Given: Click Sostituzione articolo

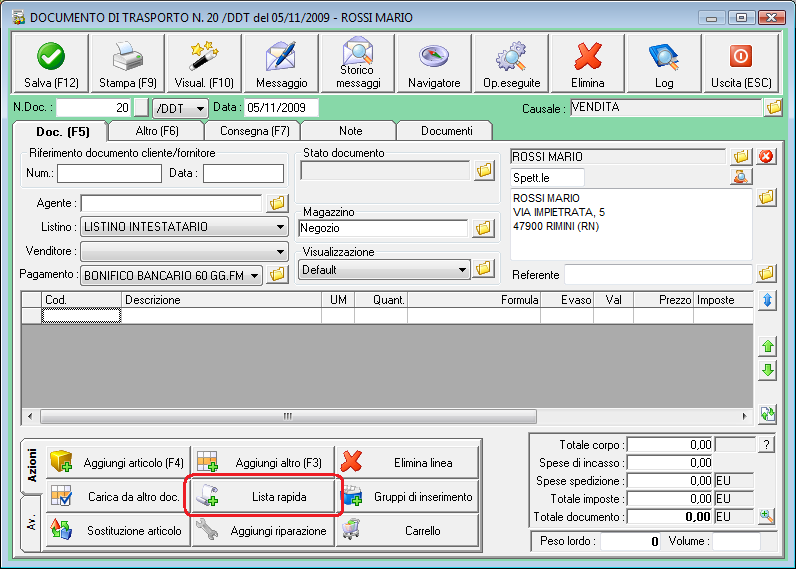Looking at the screenshot, I should tap(118, 530).
